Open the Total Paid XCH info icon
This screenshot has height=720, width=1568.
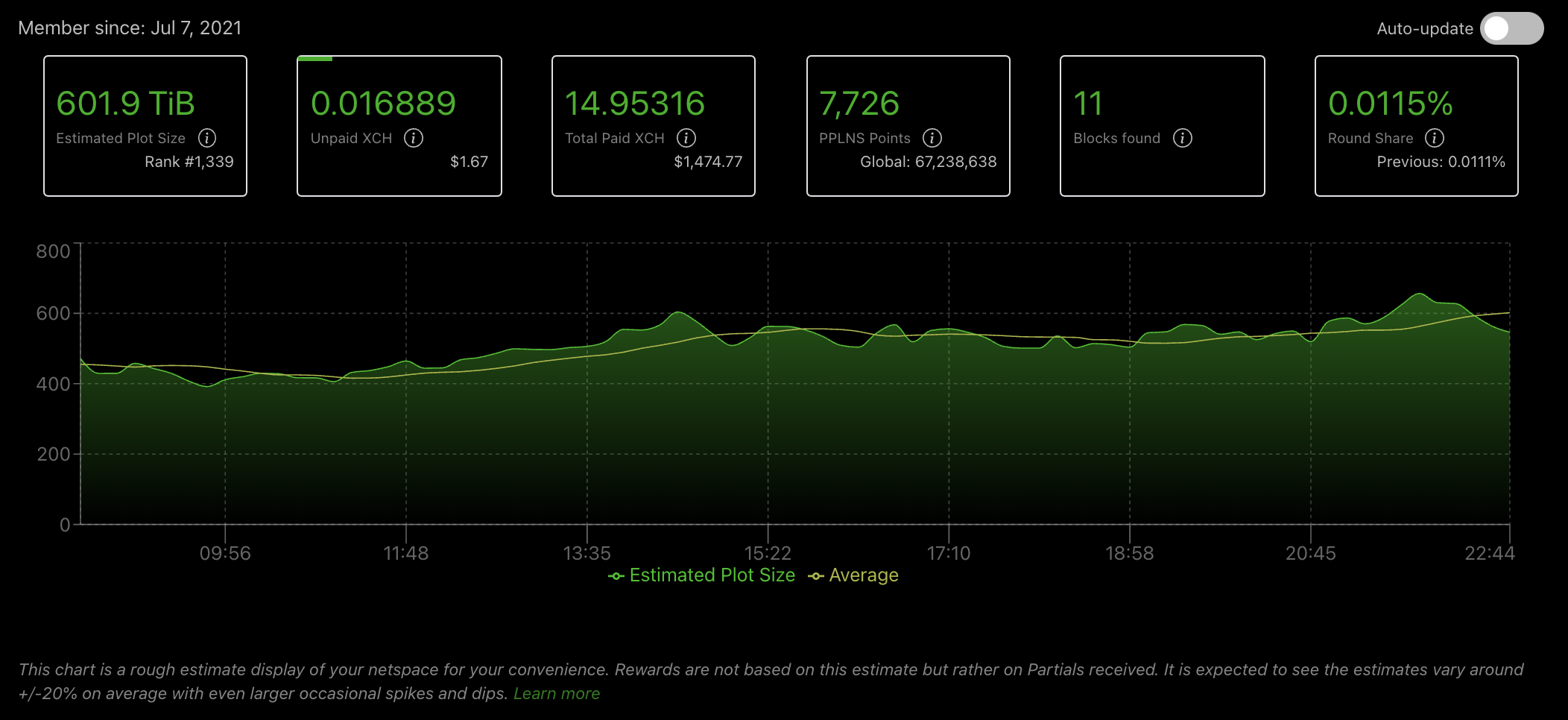686,138
